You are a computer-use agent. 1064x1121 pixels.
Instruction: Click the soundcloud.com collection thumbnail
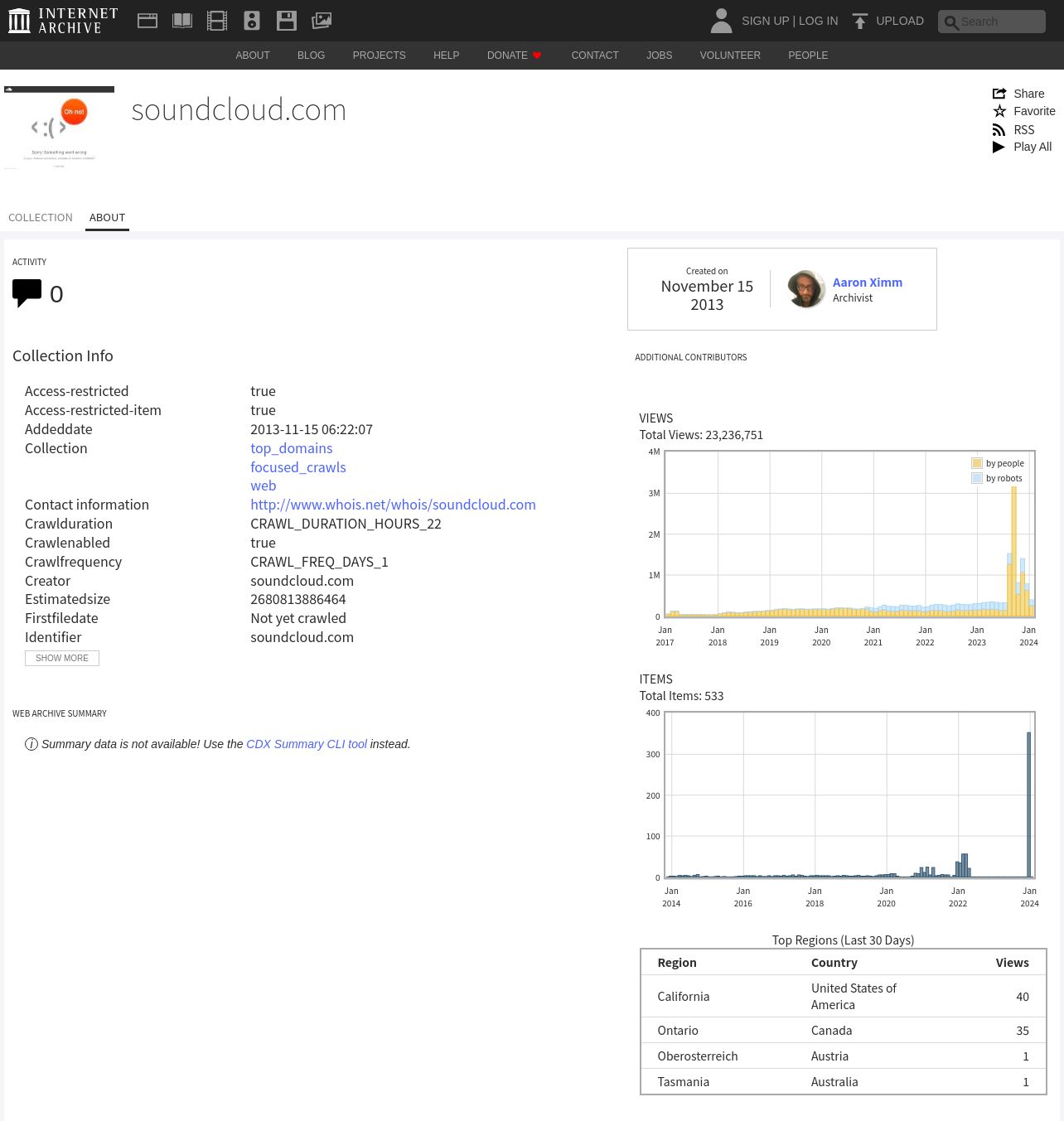tap(60, 128)
